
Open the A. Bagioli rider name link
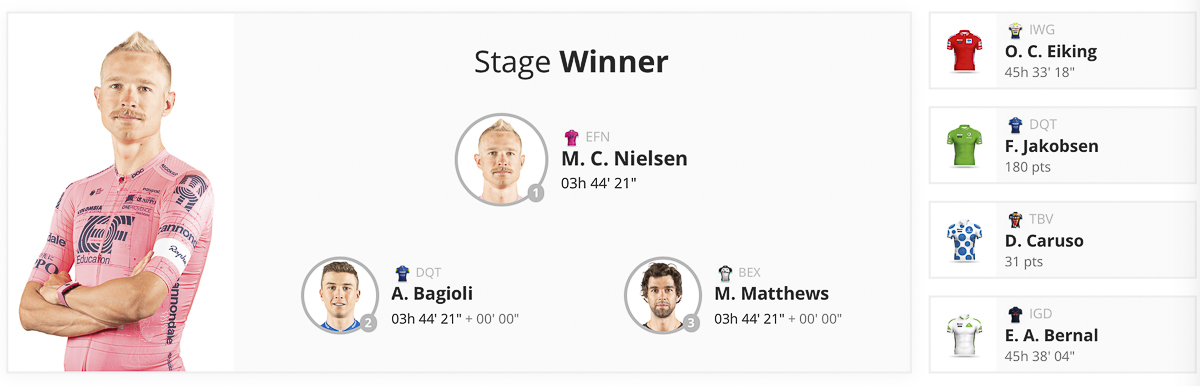click(x=432, y=293)
